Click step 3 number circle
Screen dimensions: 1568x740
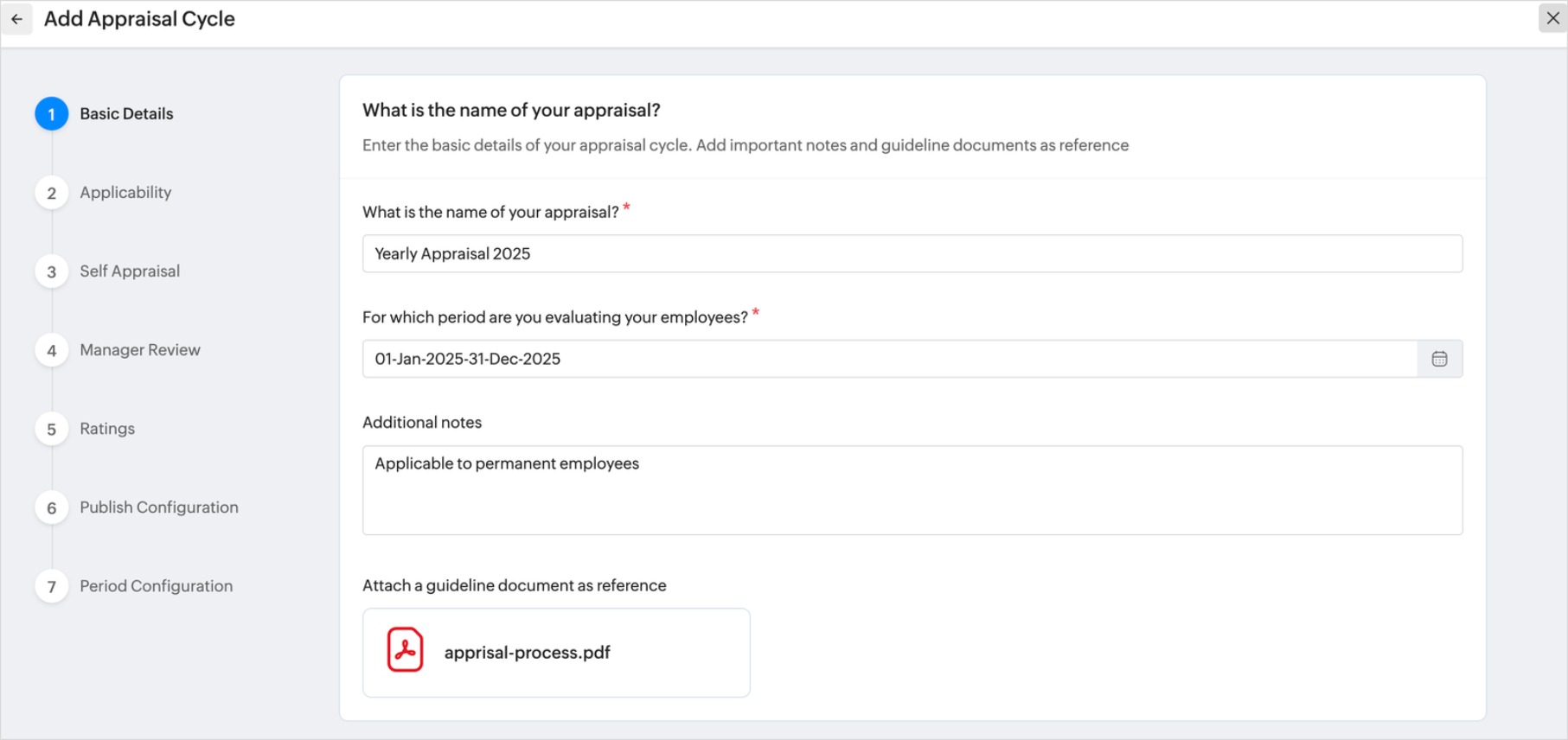[x=52, y=271]
